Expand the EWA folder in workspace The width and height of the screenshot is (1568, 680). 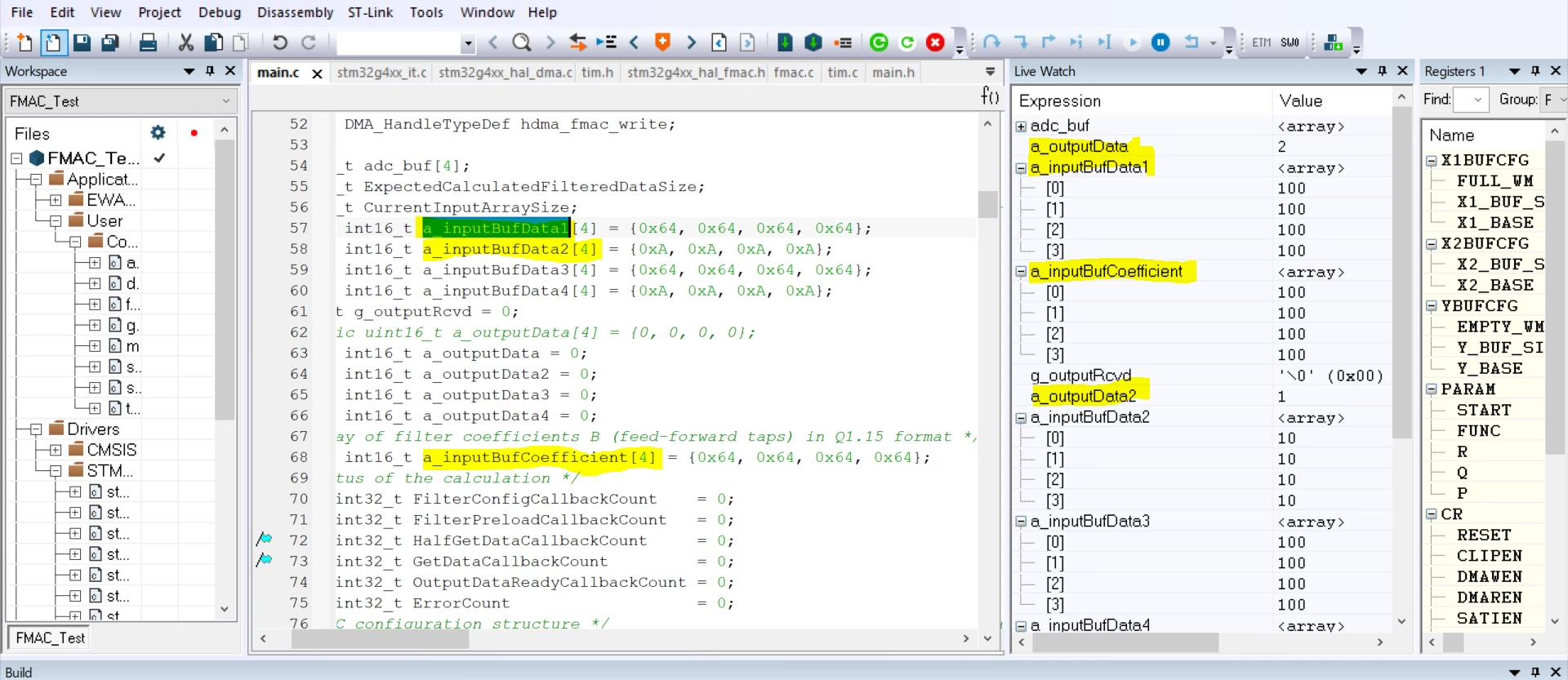[x=56, y=200]
